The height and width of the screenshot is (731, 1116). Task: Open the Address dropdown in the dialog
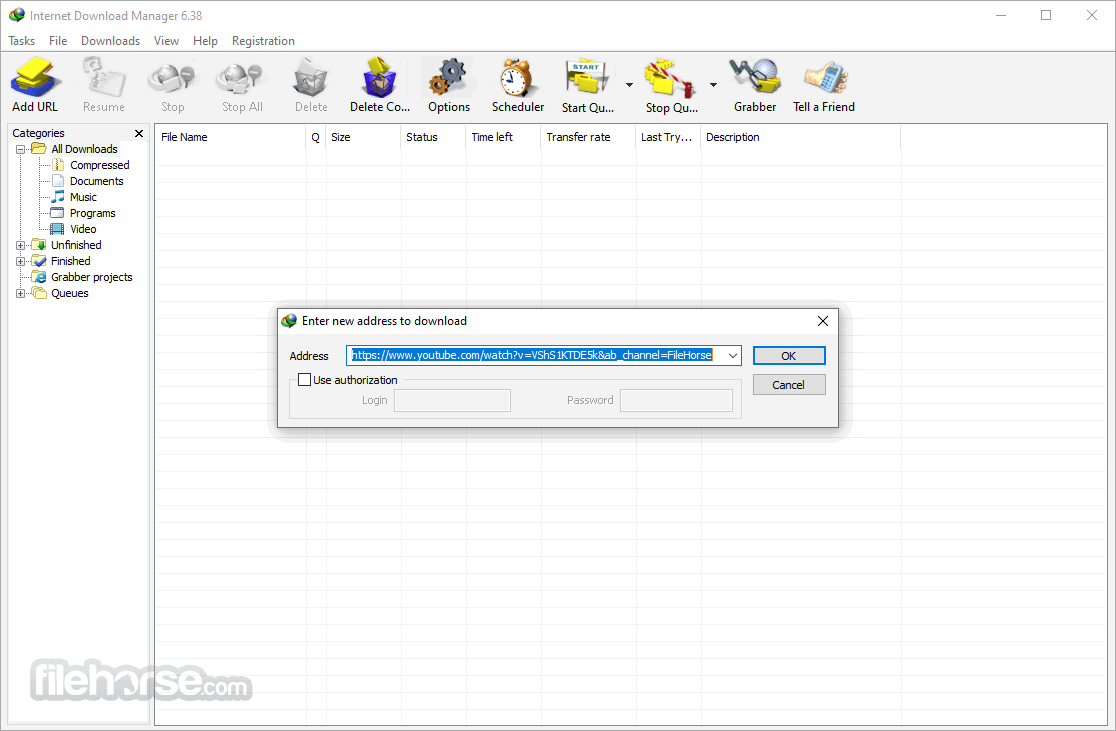click(731, 355)
